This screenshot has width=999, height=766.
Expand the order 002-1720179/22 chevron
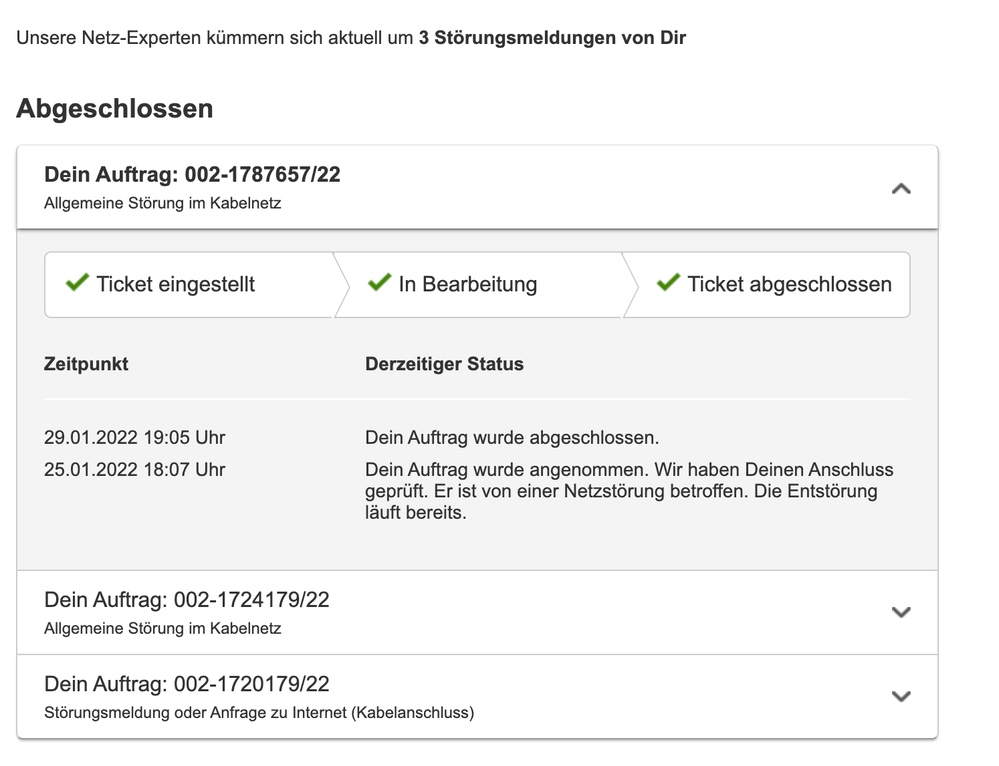[x=901, y=696]
